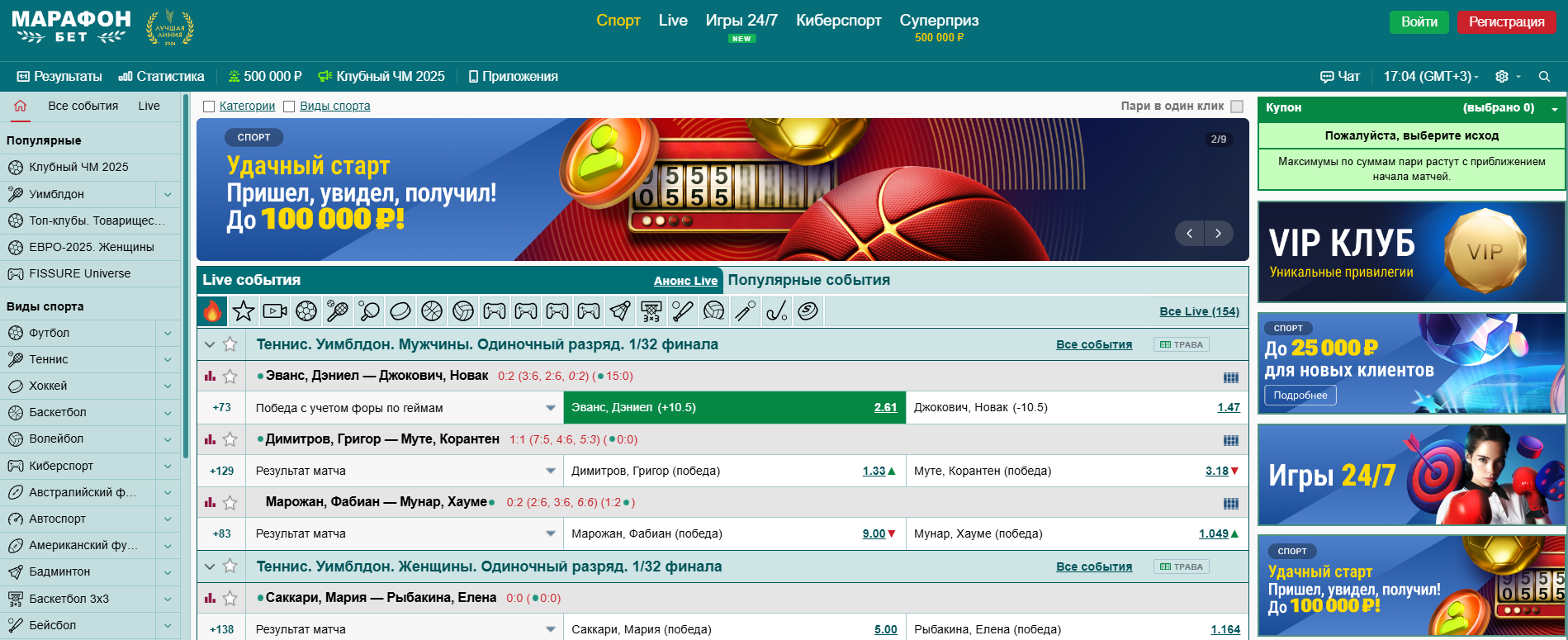1568x640 pixels.
Task: Select the basketball icon in Live filter bar
Action: tap(432, 311)
